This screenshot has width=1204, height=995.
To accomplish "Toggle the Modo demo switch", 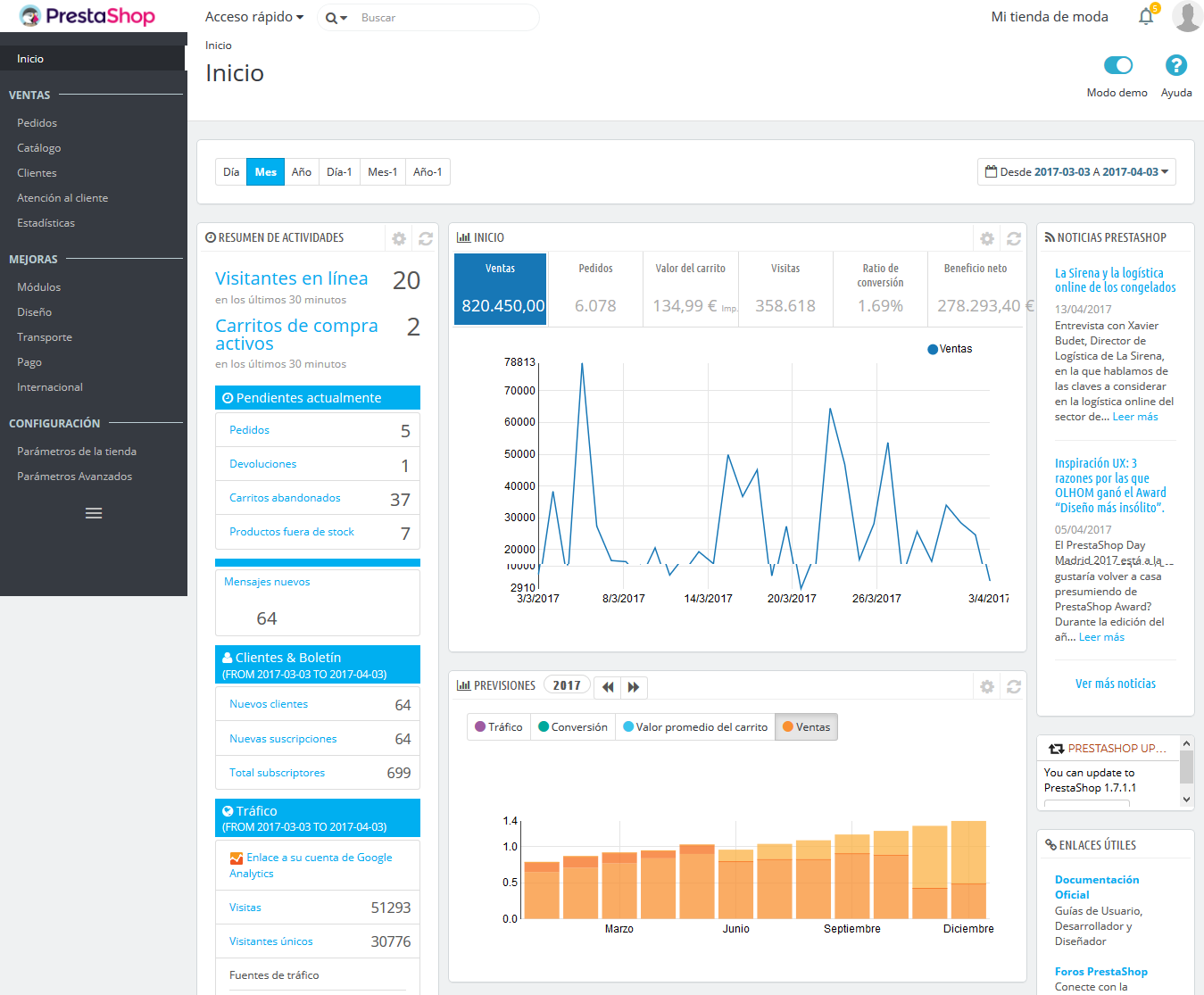I will 1117,65.
